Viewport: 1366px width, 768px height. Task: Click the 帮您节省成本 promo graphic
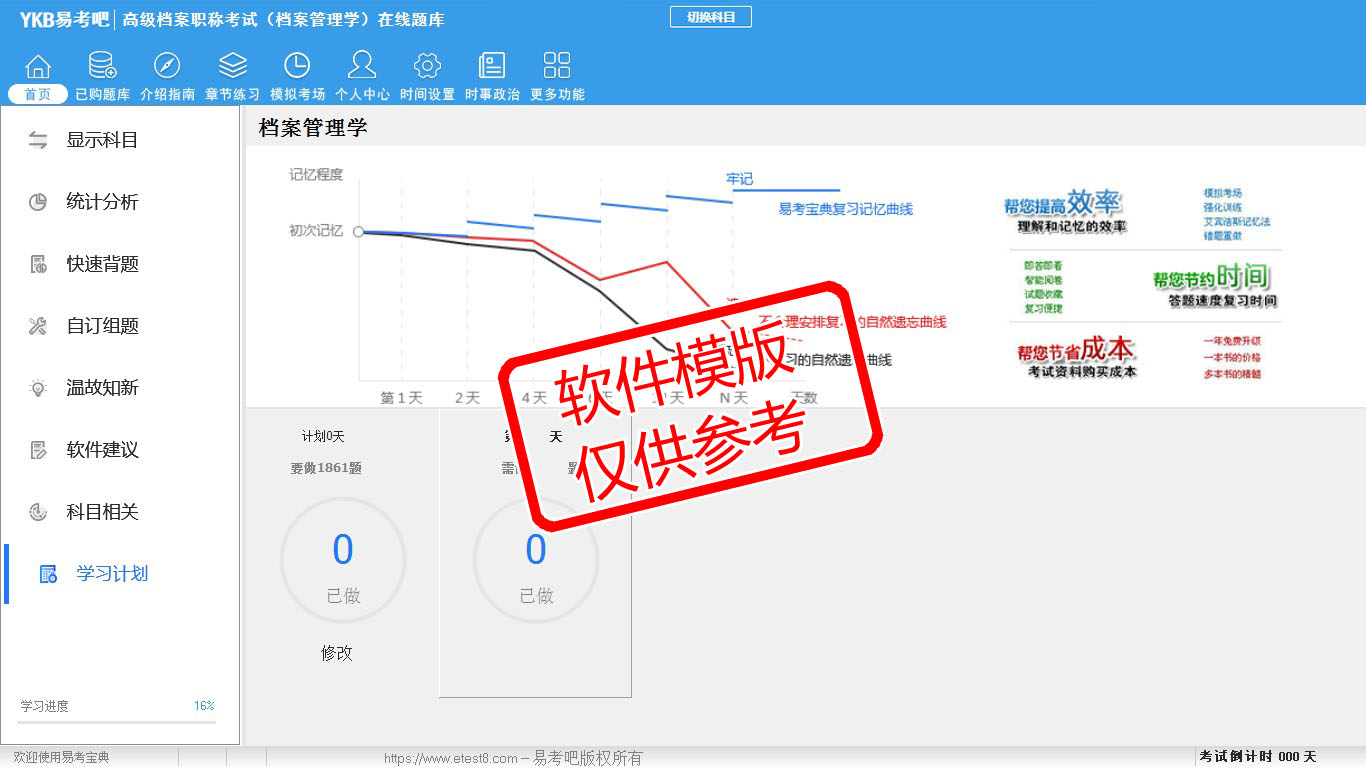pos(1076,357)
